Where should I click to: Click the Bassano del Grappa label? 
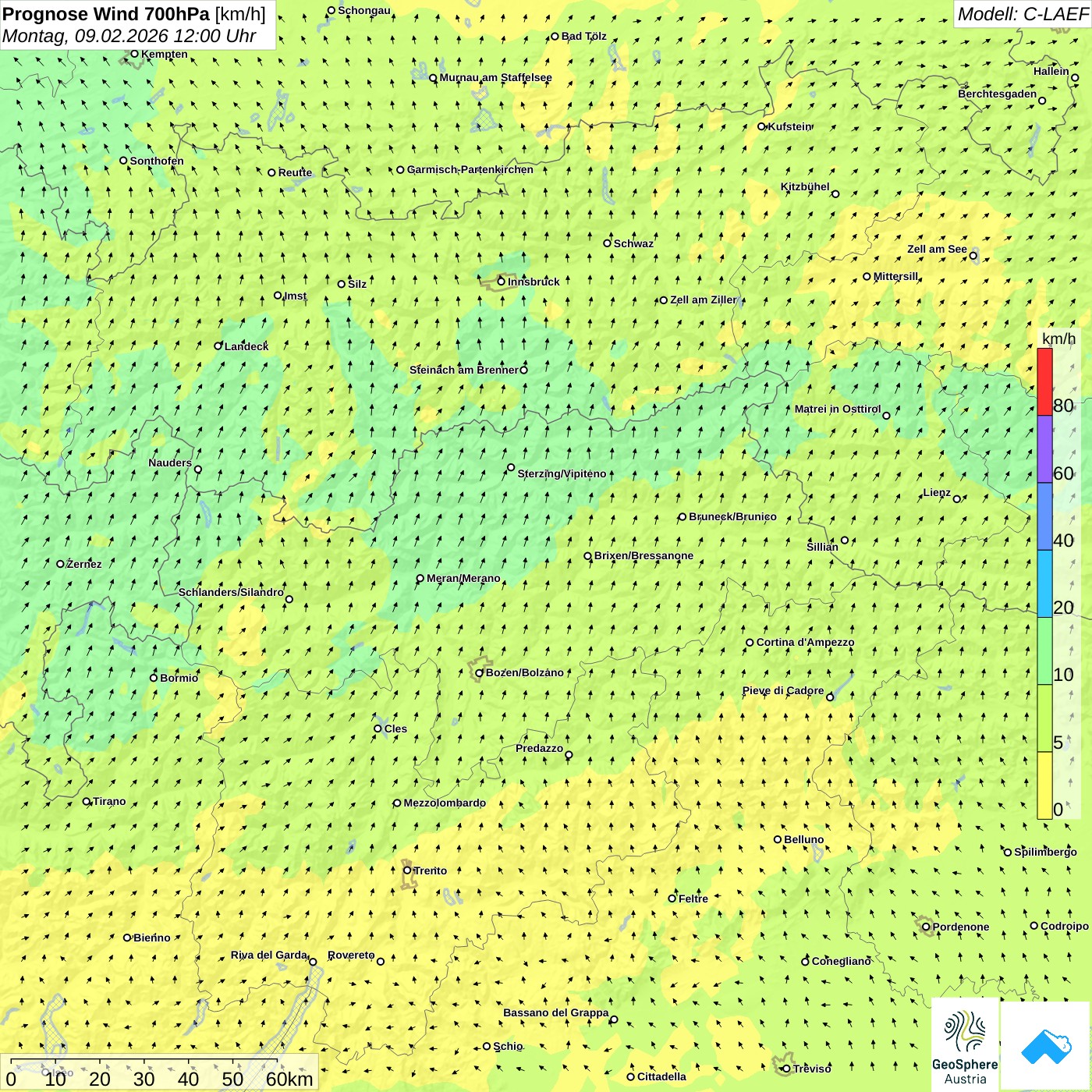coord(555,1012)
